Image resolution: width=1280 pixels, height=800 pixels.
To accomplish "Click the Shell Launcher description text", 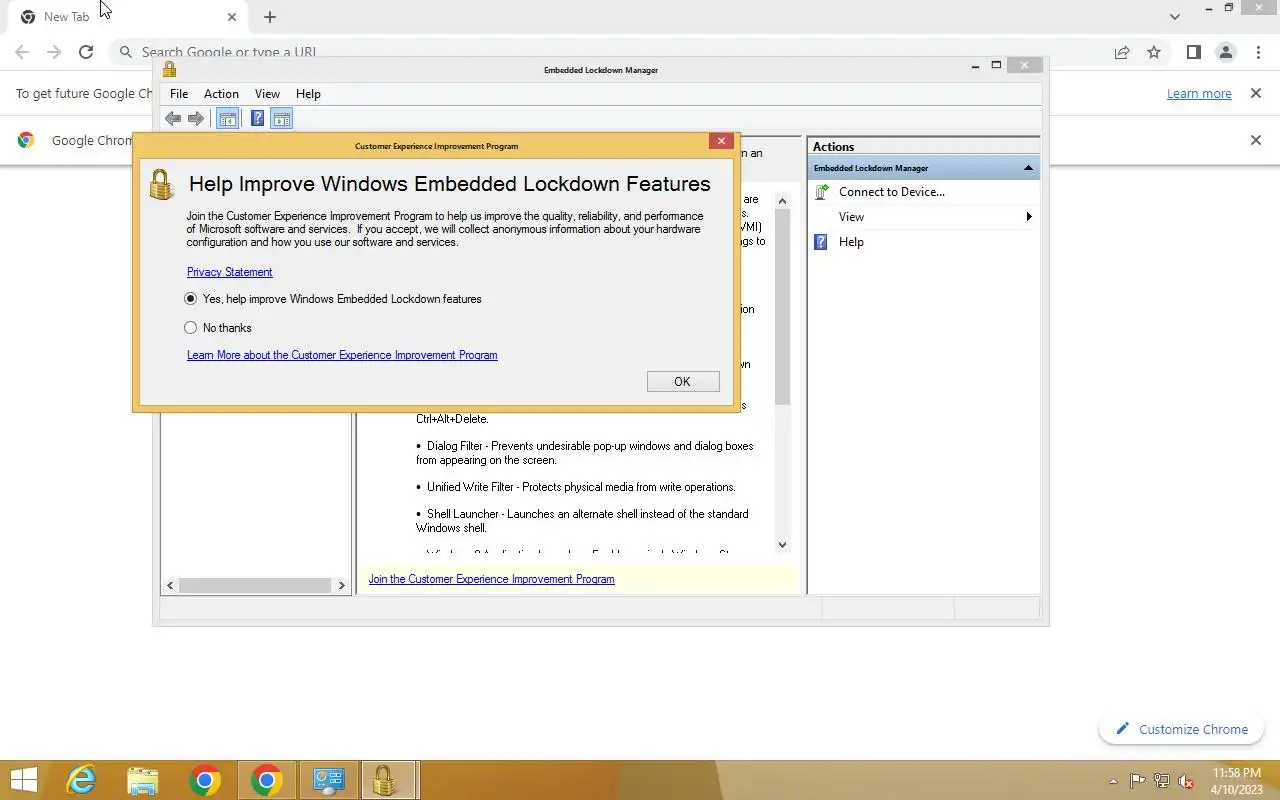I will (582, 521).
